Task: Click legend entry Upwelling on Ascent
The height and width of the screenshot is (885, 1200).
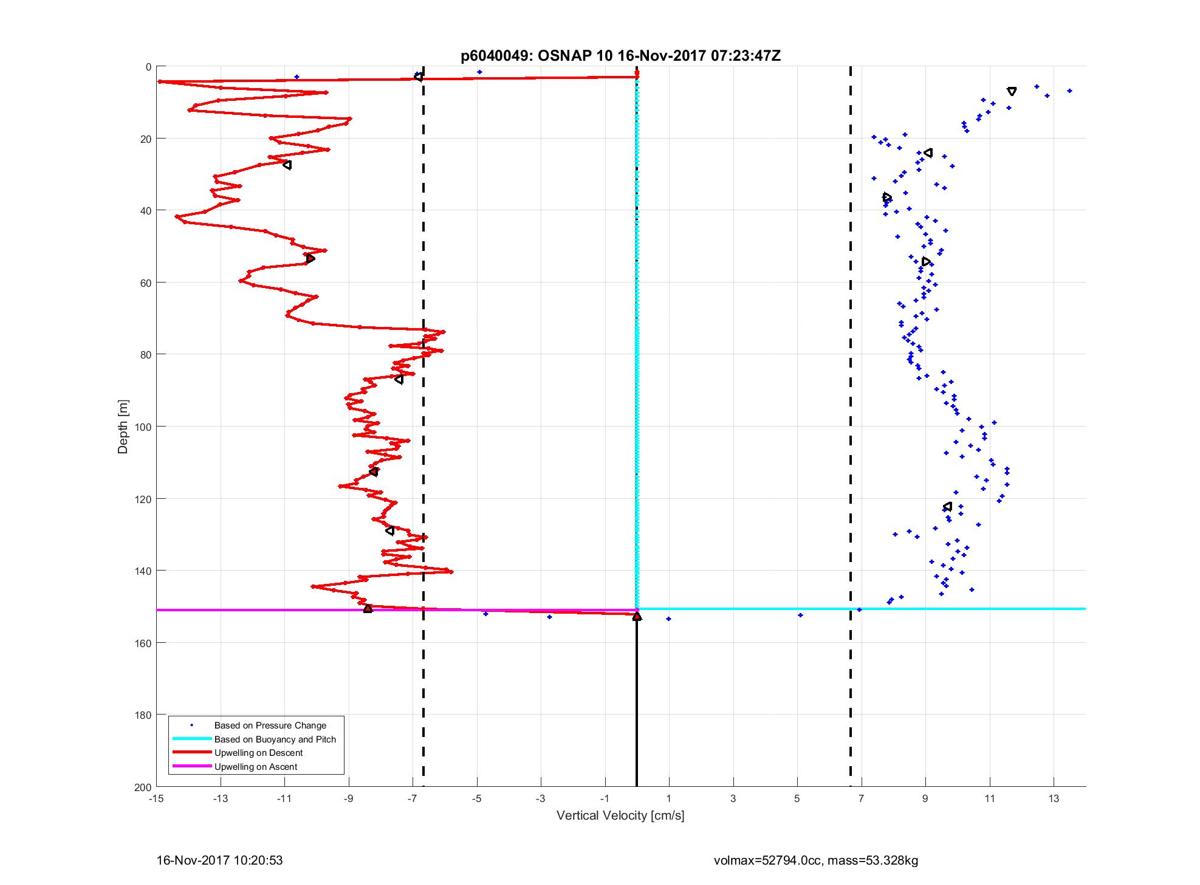Action: click(x=256, y=767)
